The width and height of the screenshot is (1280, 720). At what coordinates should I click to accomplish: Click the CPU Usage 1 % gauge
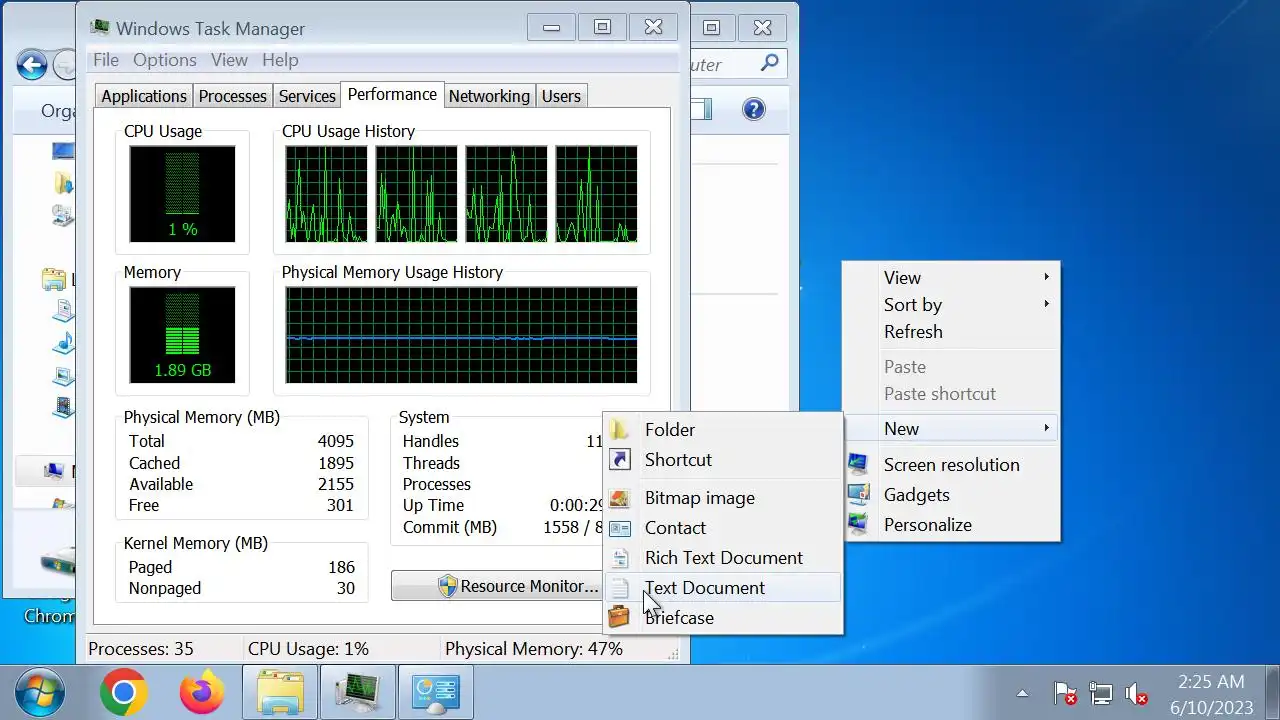(x=182, y=194)
